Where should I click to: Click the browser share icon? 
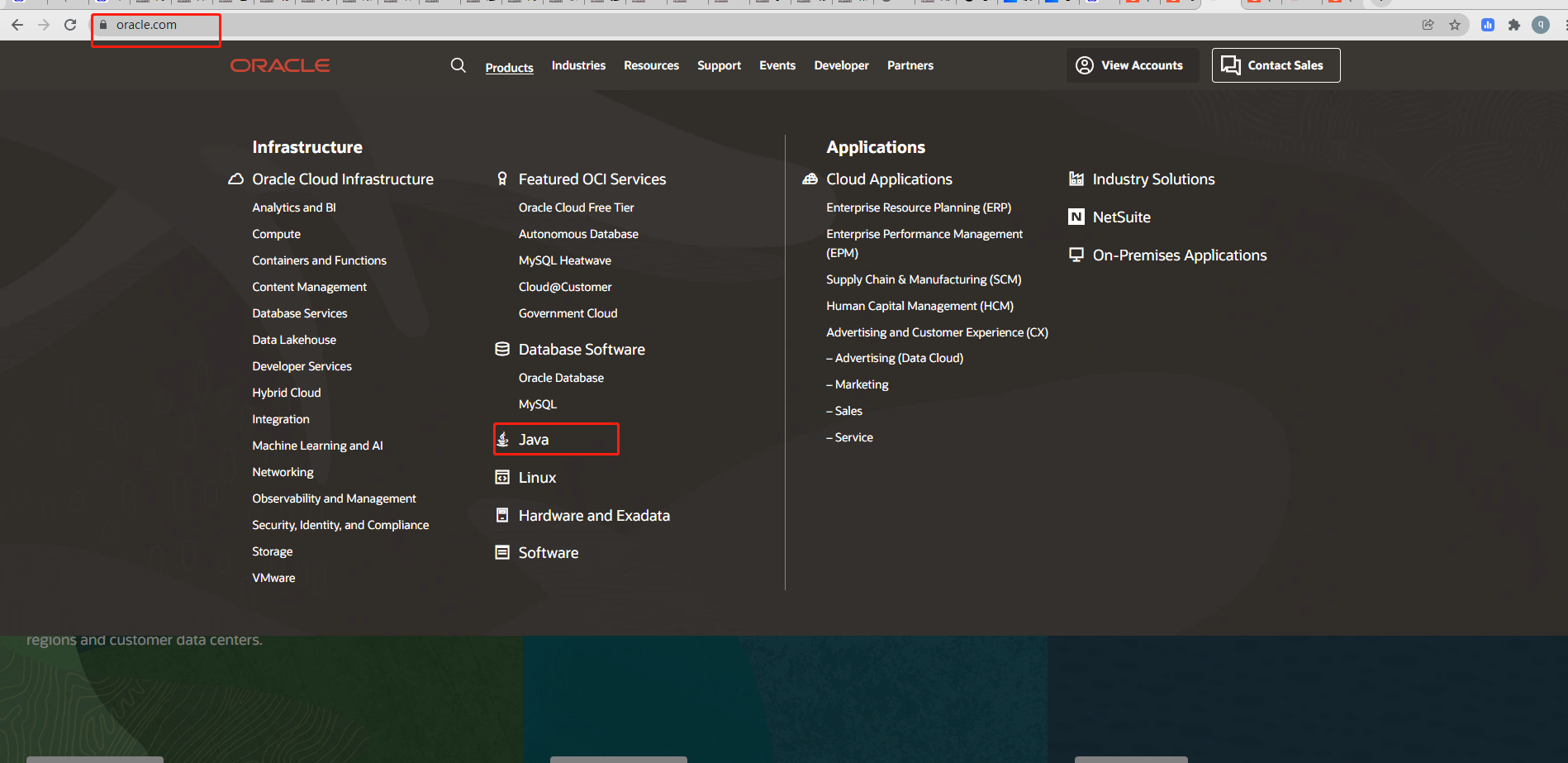click(1428, 25)
